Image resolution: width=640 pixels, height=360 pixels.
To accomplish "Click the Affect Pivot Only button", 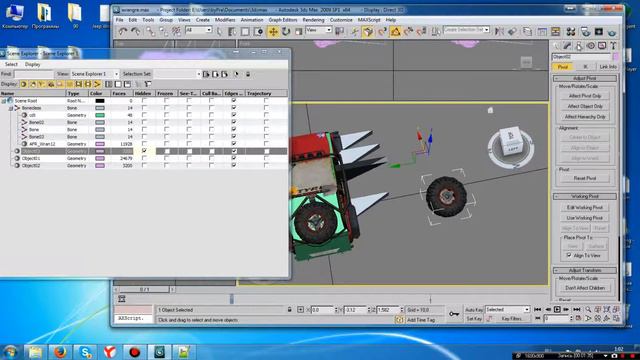I will (x=585, y=96).
